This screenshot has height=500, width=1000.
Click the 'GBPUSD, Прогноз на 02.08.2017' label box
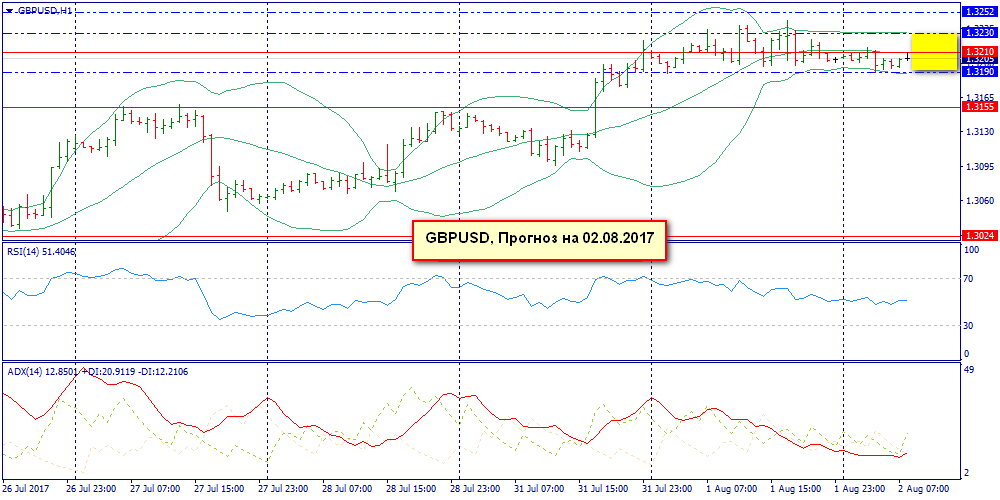540,240
